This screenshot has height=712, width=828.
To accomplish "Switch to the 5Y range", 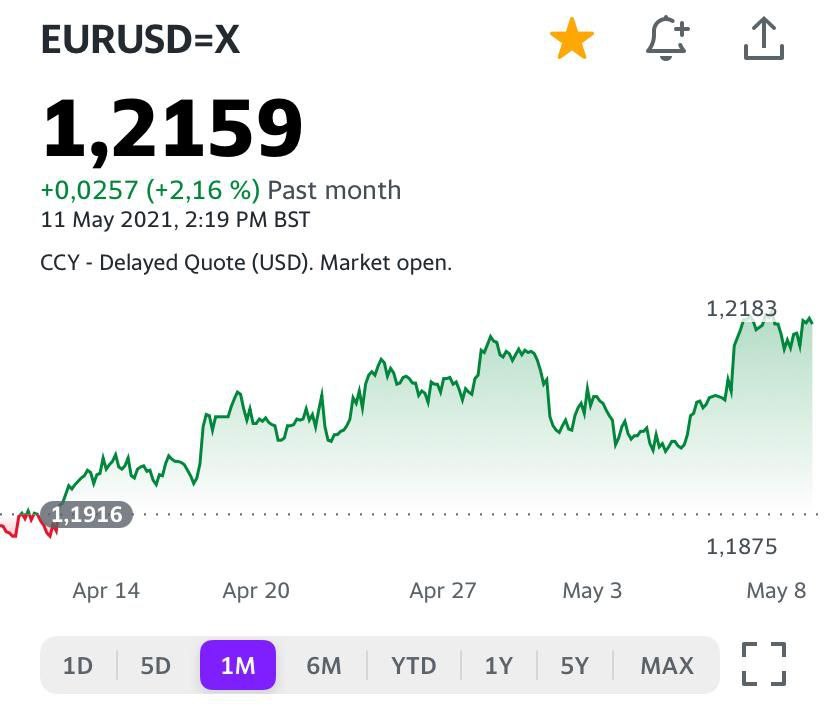I will pyautogui.click(x=574, y=666).
